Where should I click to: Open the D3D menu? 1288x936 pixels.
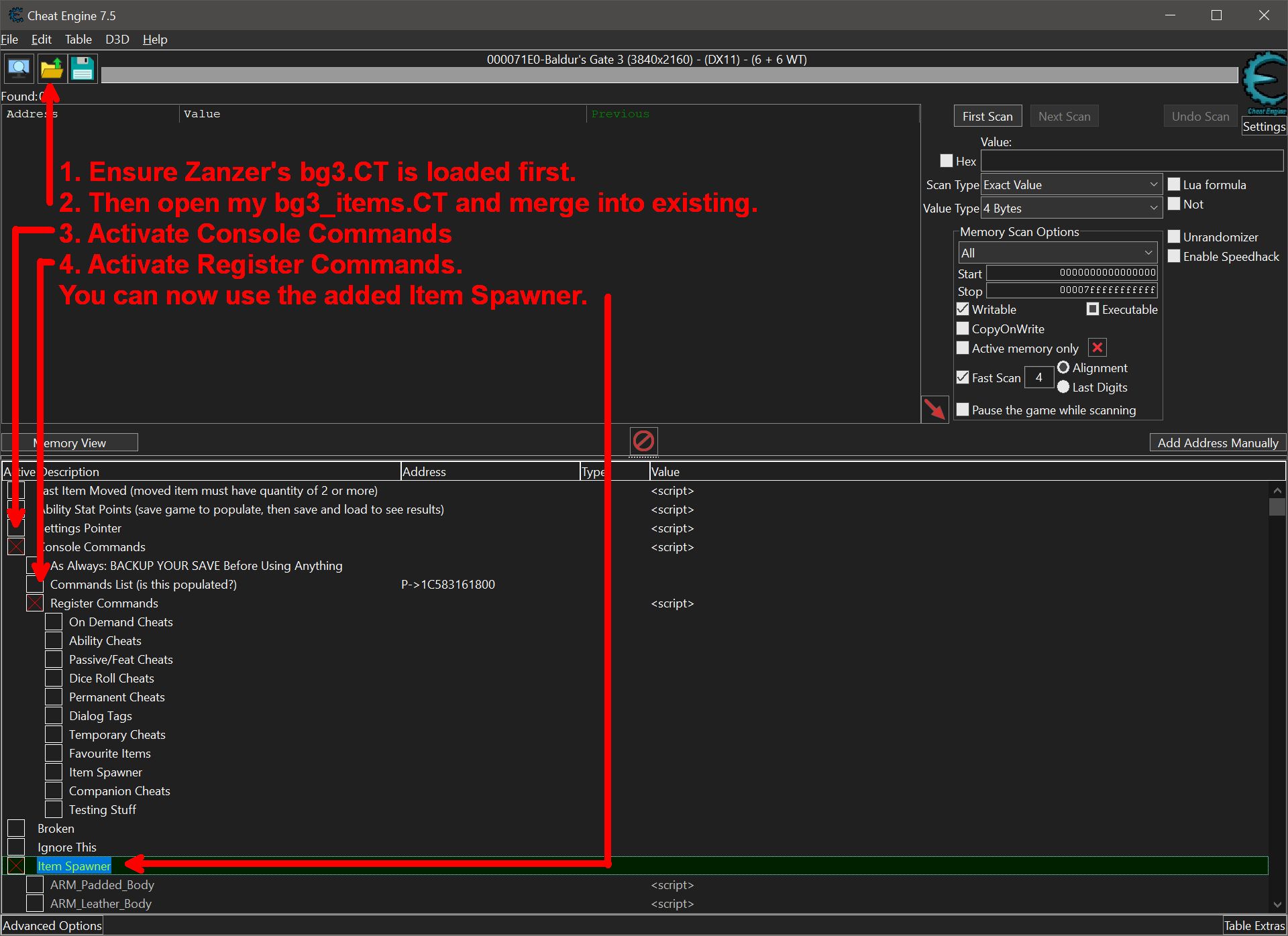click(117, 40)
